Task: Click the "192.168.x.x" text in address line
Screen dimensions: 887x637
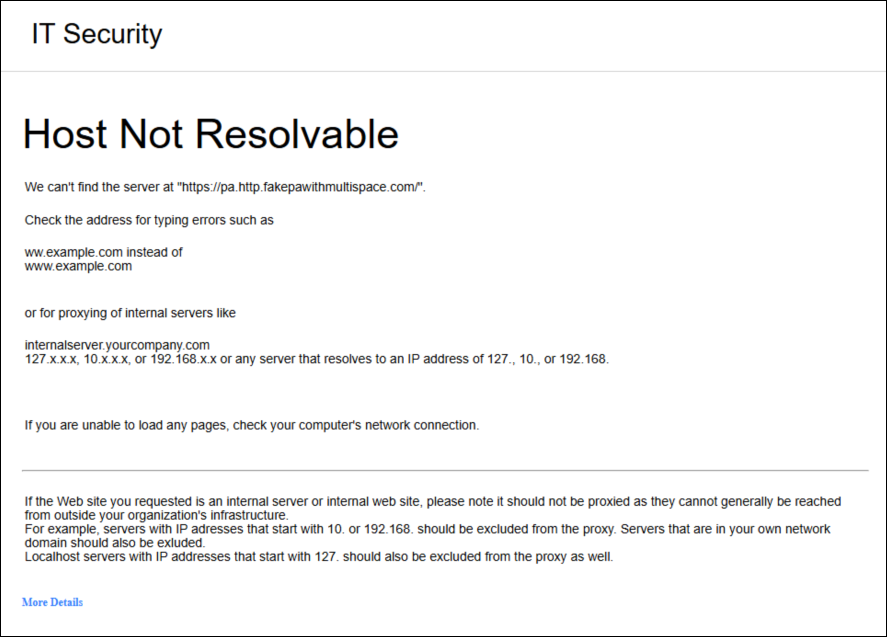Action: coord(184,359)
